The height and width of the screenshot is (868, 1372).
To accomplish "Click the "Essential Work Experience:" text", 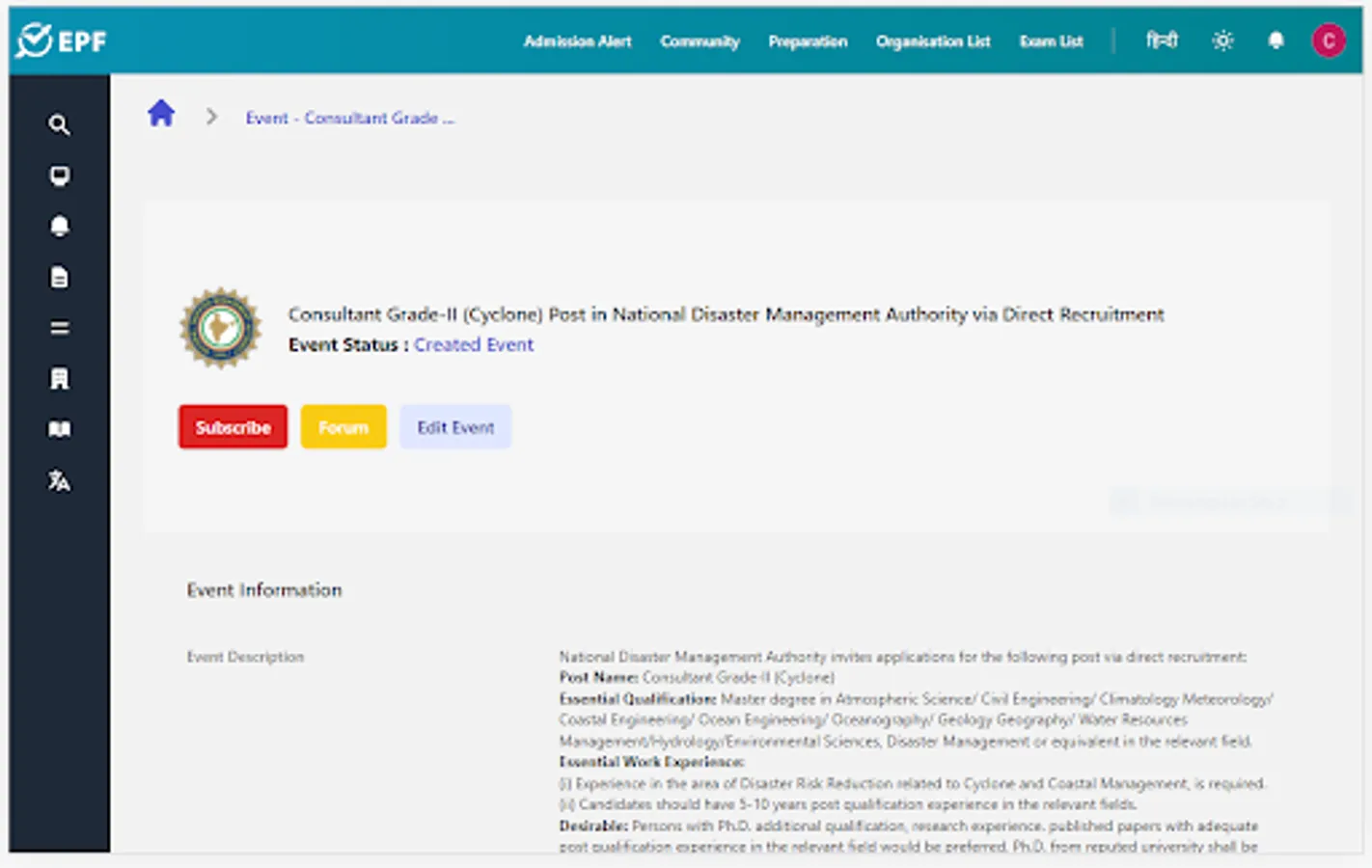I will coord(651,762).
